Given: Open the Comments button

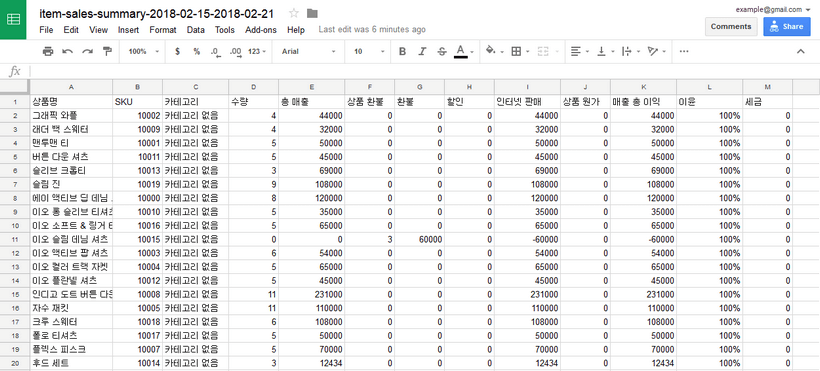Looking at the screenshot, I should pos(731,27).
